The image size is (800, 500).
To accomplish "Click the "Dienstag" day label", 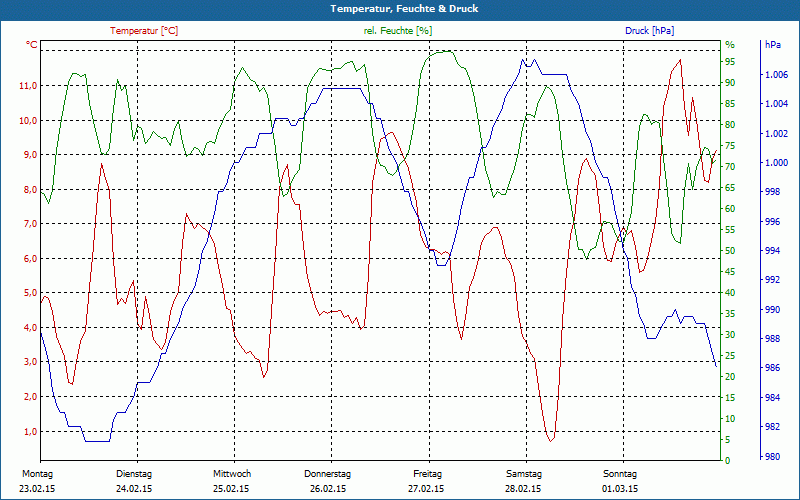I will click(x=134, y=474).
